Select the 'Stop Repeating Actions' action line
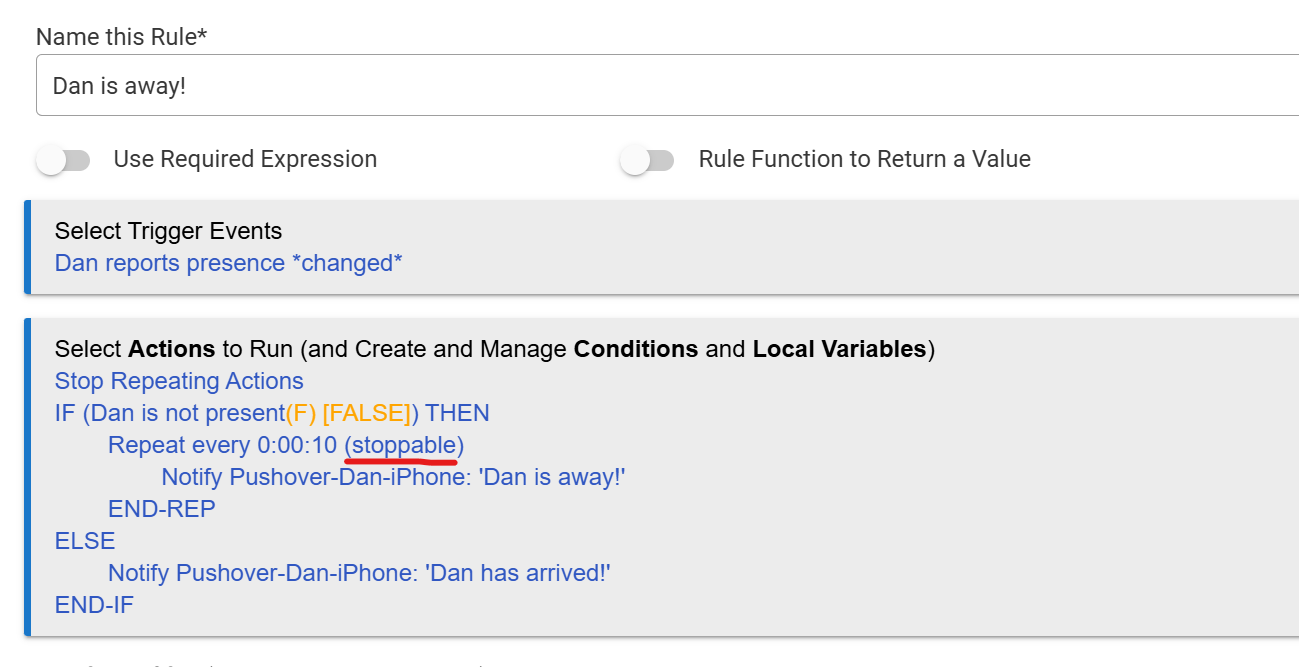This screenshot has height=667, width=1299. click(x=179, y=381)
